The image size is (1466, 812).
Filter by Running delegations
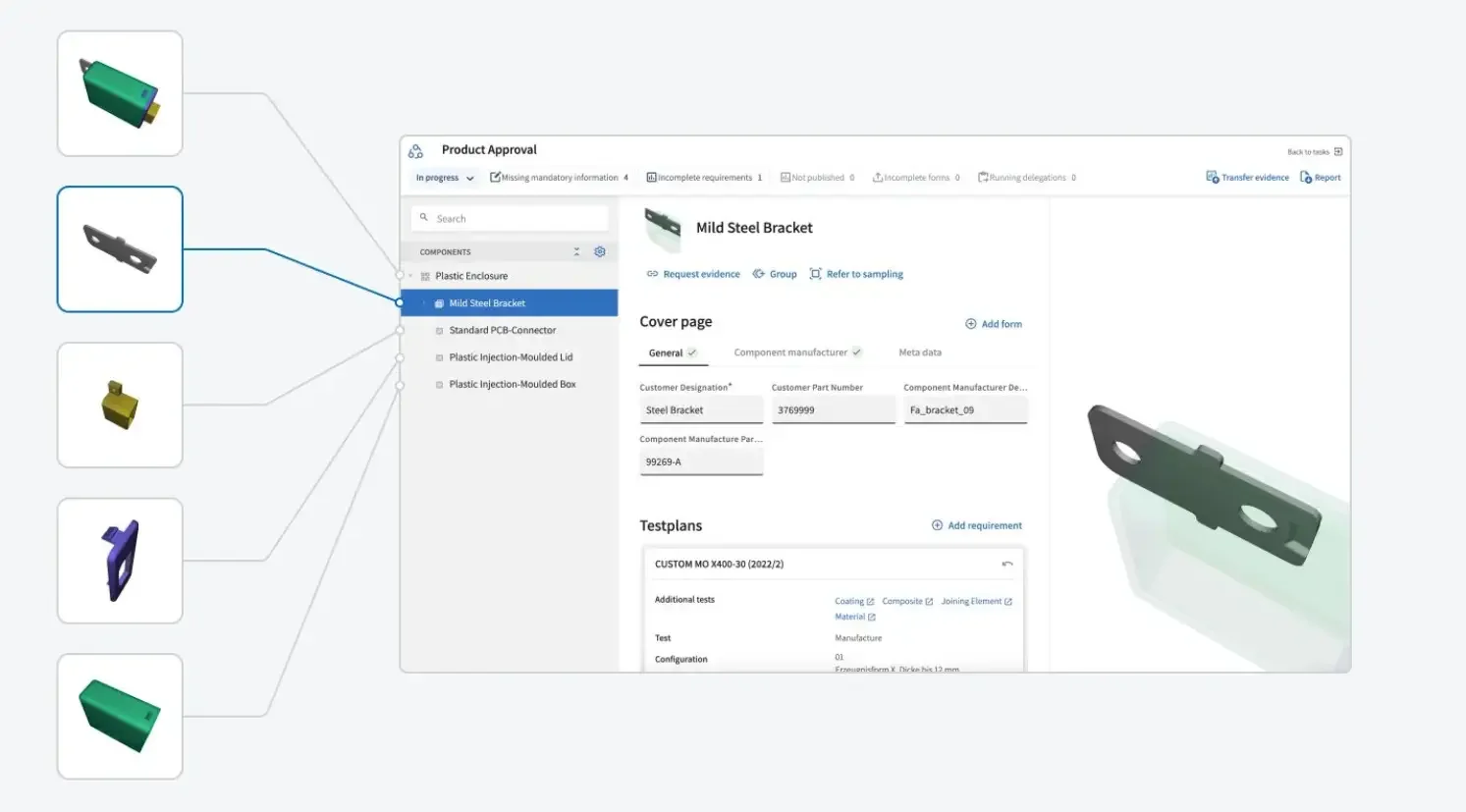coord(1027,178)
